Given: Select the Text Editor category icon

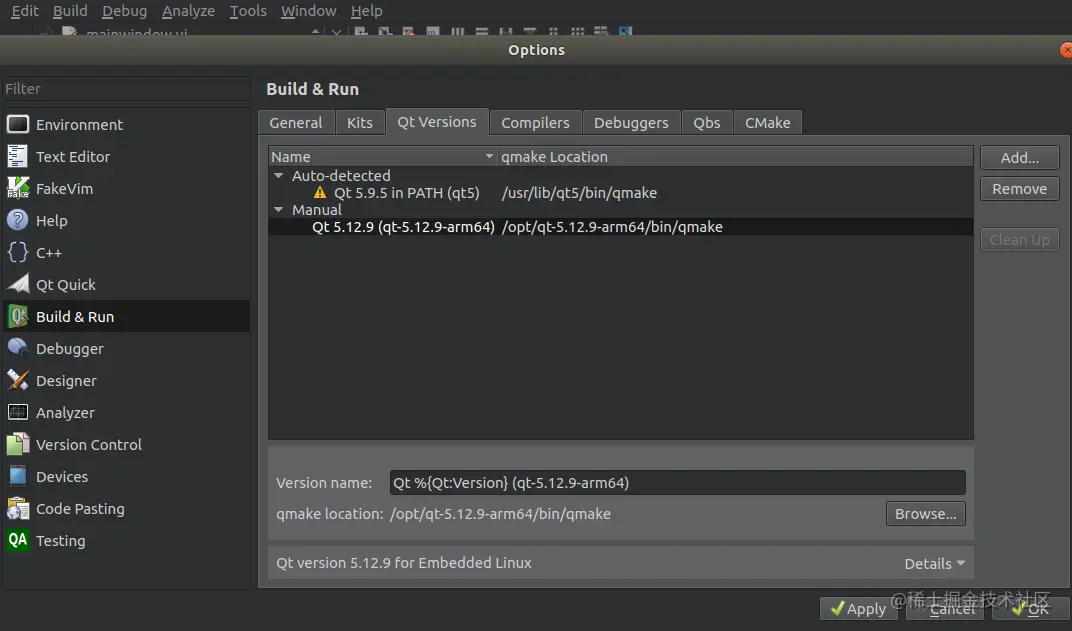Looking at the screenshot, I should 17,157.
